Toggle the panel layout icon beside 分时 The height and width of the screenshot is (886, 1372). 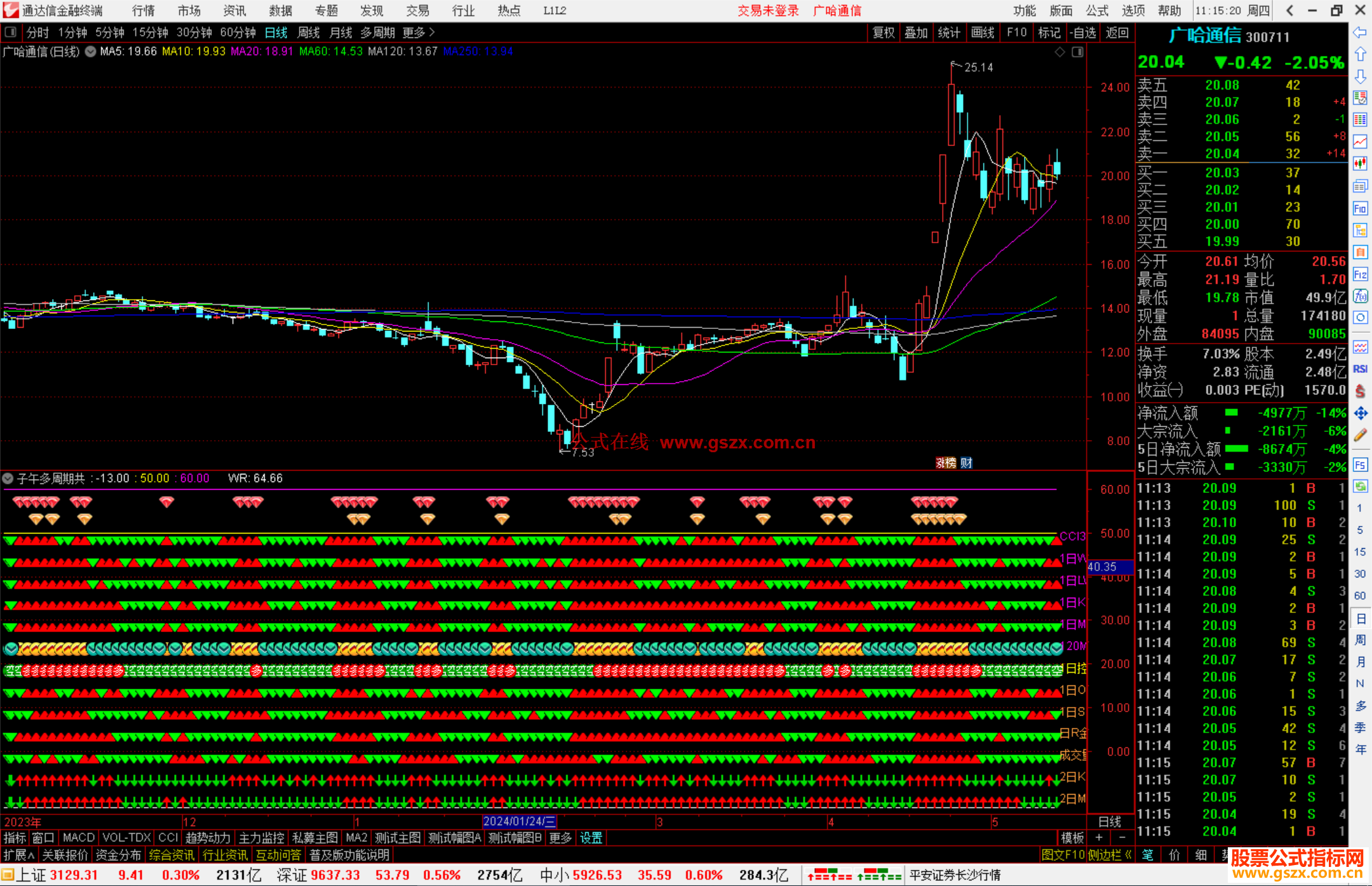11,32
